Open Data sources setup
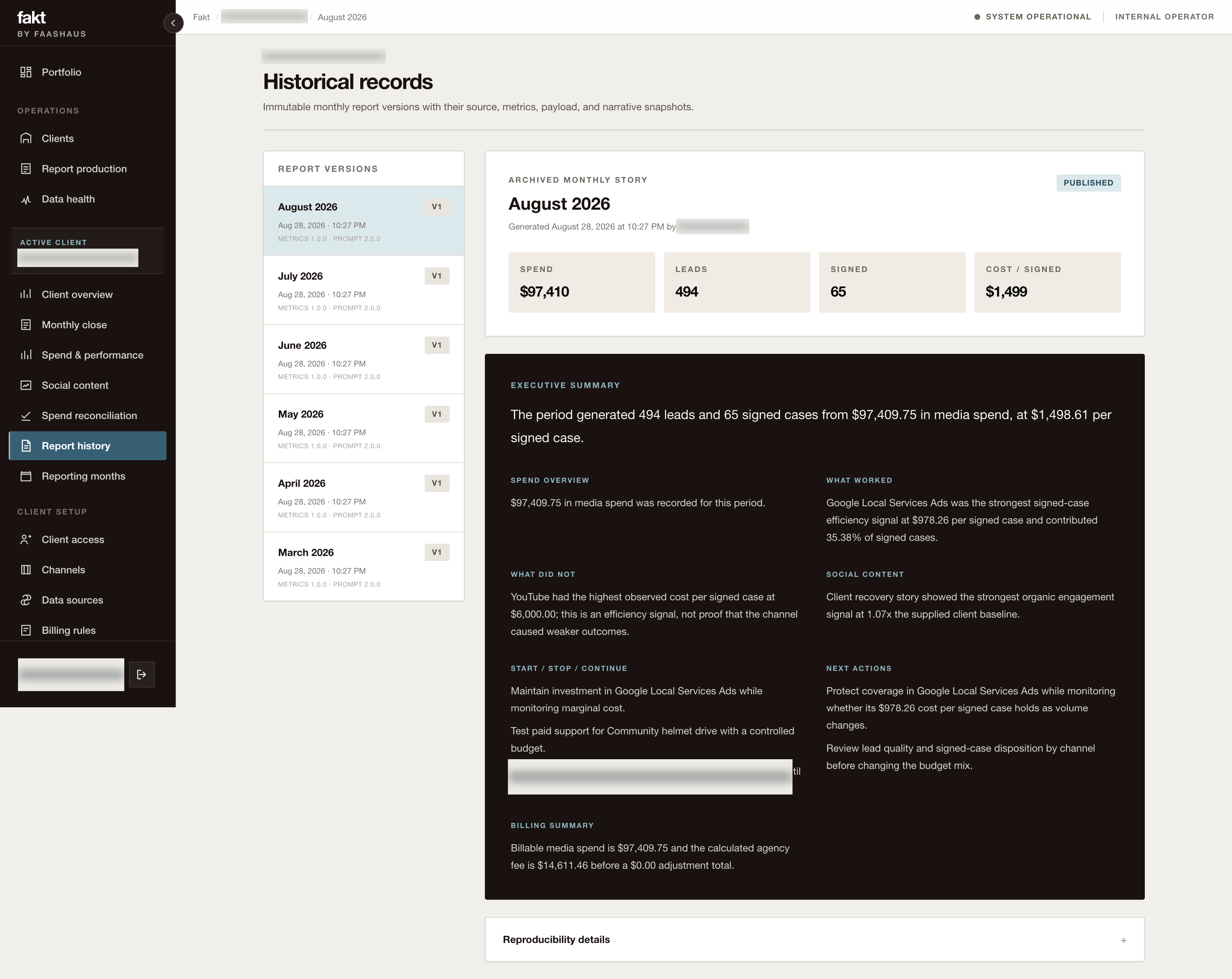This screenshot has height=979, width=1232. coord(88,600)
